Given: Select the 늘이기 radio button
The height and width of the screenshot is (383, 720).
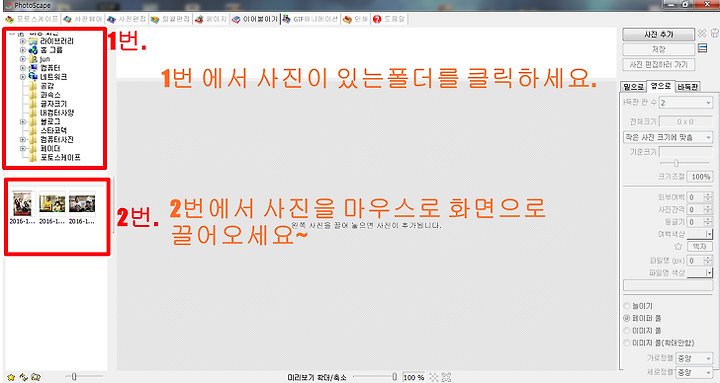Looking at the screenshot, I should point(626,306).
